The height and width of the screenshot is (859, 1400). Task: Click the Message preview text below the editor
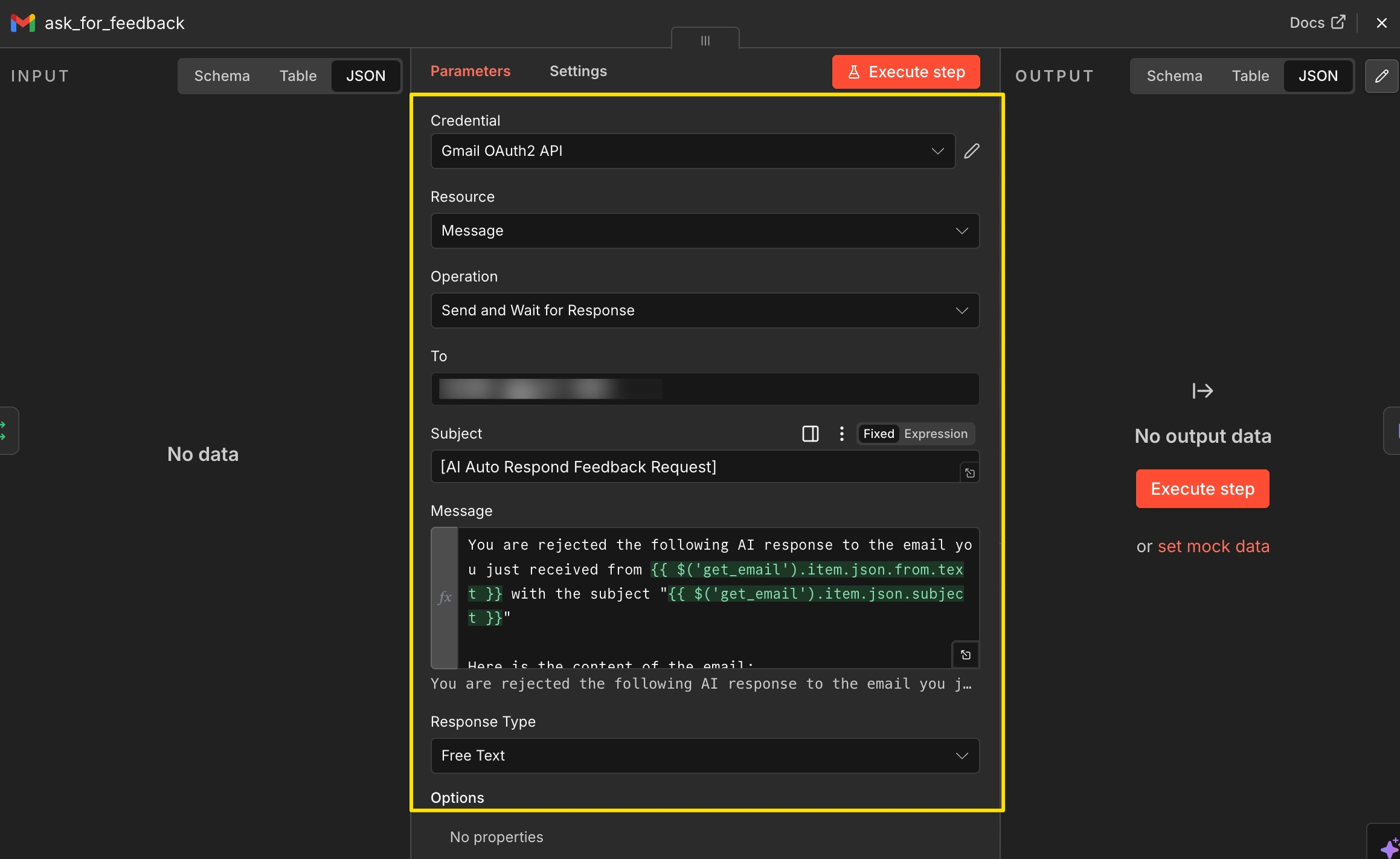[701, 684]
